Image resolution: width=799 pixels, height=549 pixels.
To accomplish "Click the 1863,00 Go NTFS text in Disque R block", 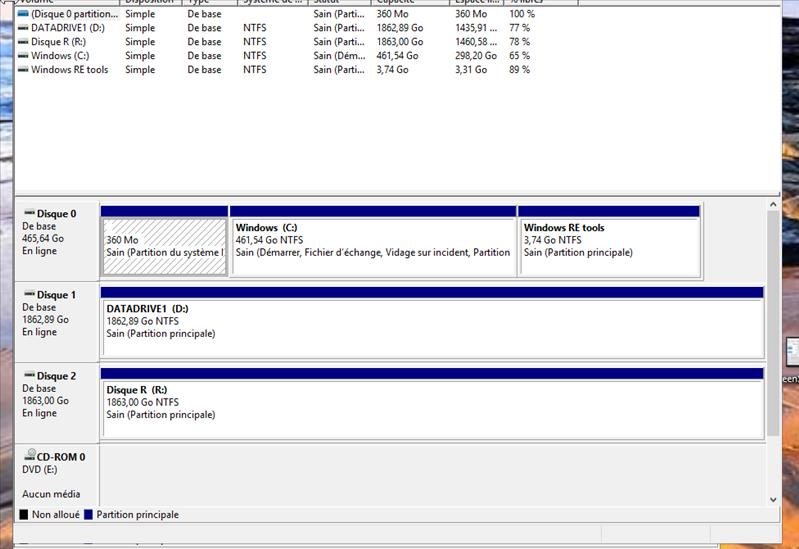I will (x=143, y=402).
